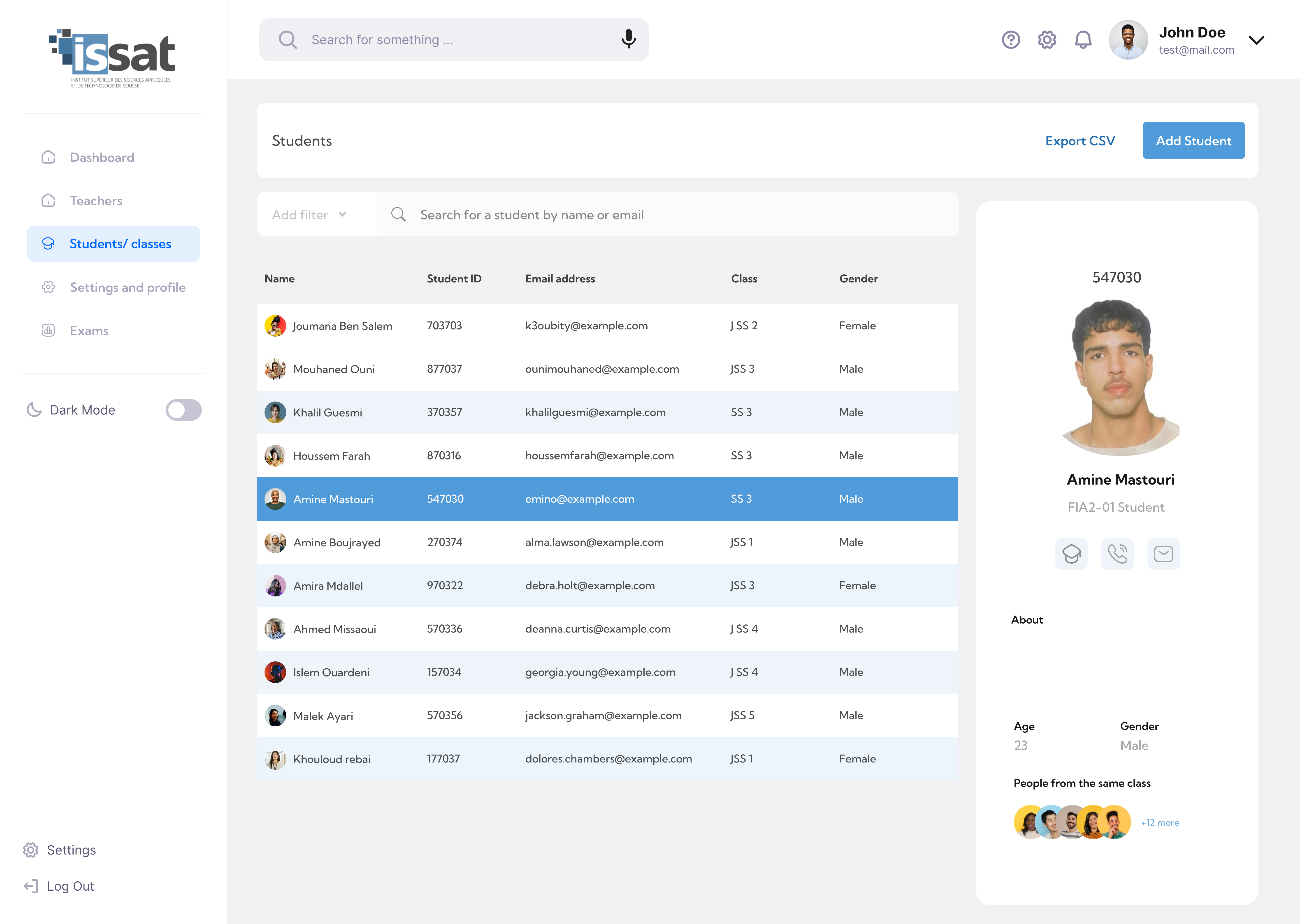Screen dimensions: 1300x924
Task: Click the email envelope icon in profile card
Action: tap(1163, 554)
